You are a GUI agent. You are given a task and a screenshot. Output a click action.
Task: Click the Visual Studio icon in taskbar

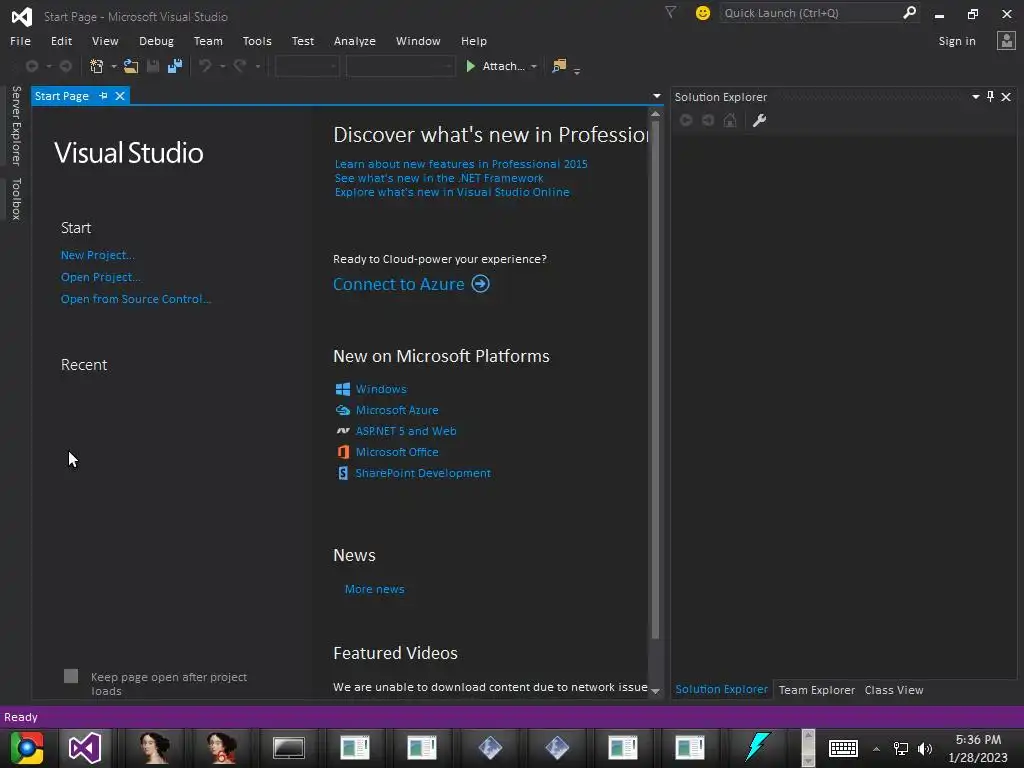85,748
